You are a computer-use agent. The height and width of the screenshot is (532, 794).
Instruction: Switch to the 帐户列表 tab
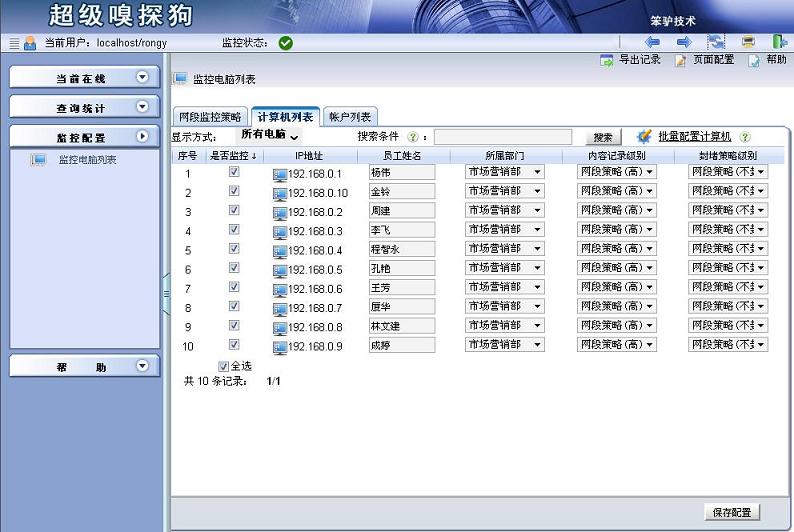(350, 117)
